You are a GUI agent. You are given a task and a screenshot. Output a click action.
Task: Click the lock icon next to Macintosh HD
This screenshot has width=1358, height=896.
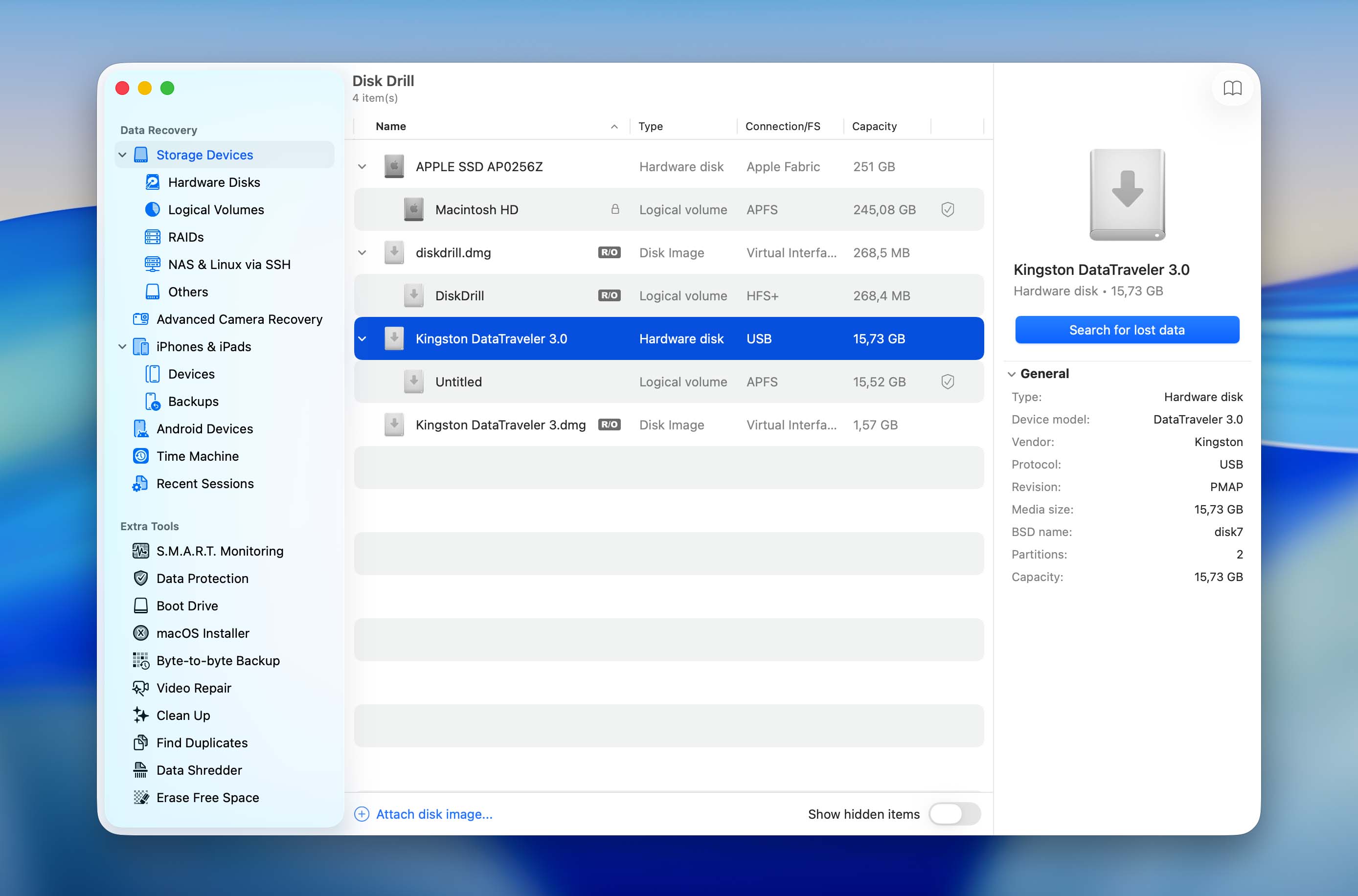pos(615,209)
